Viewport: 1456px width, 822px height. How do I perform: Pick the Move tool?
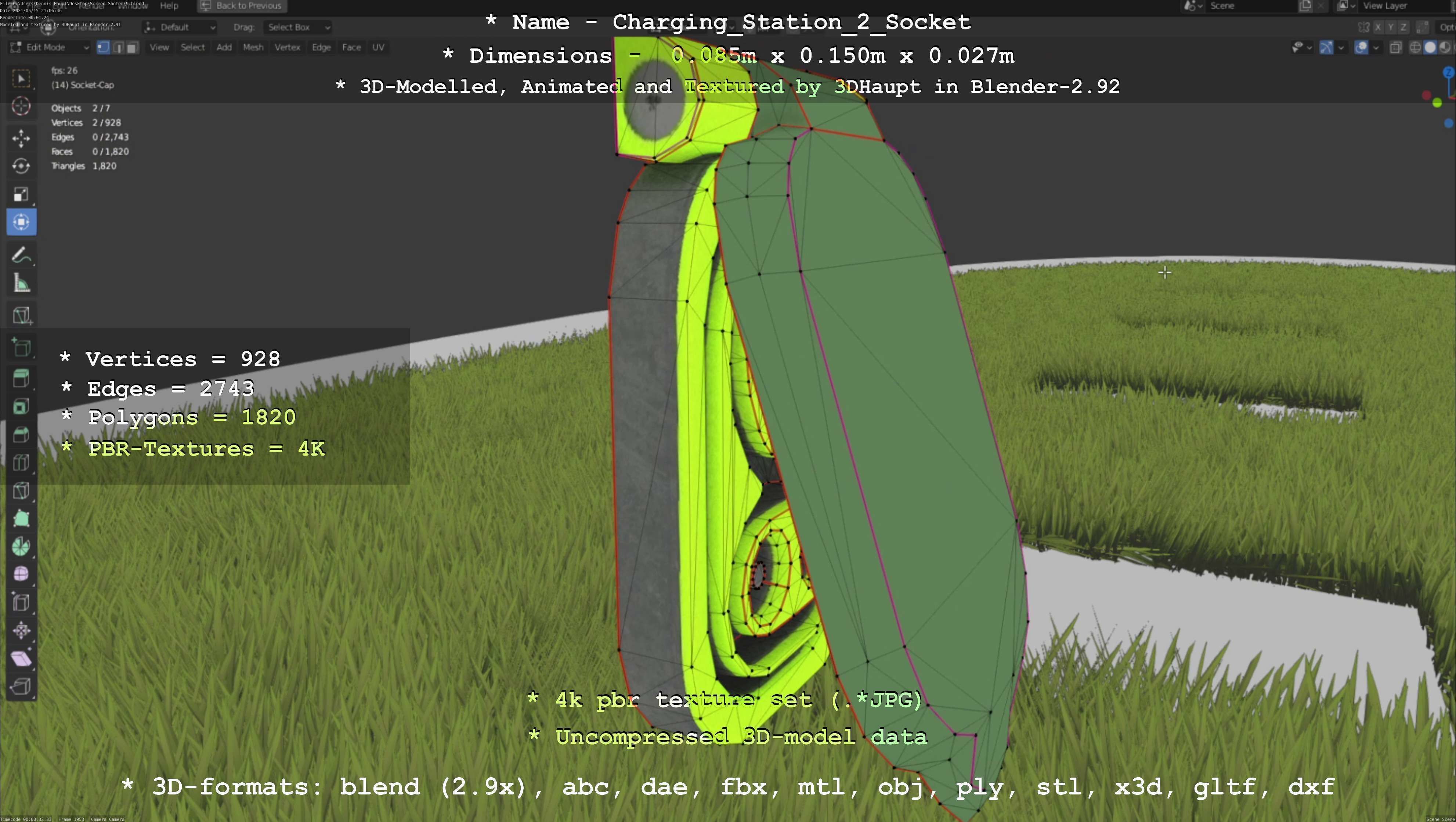coord(21,138)
